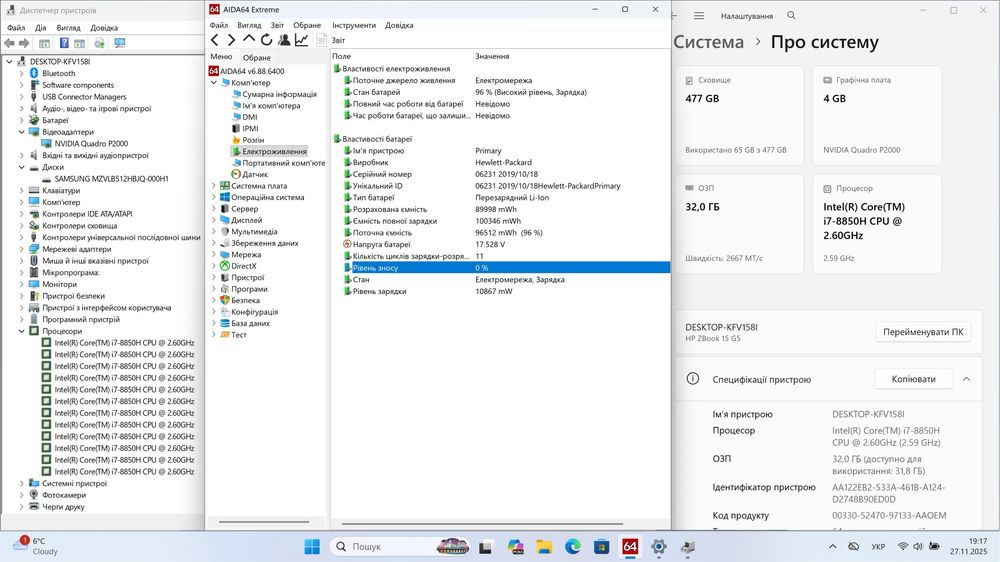Collapse Процесори node in Device Manager
The width and height of the screenshot is (1000, 562).
pos(22,331)
